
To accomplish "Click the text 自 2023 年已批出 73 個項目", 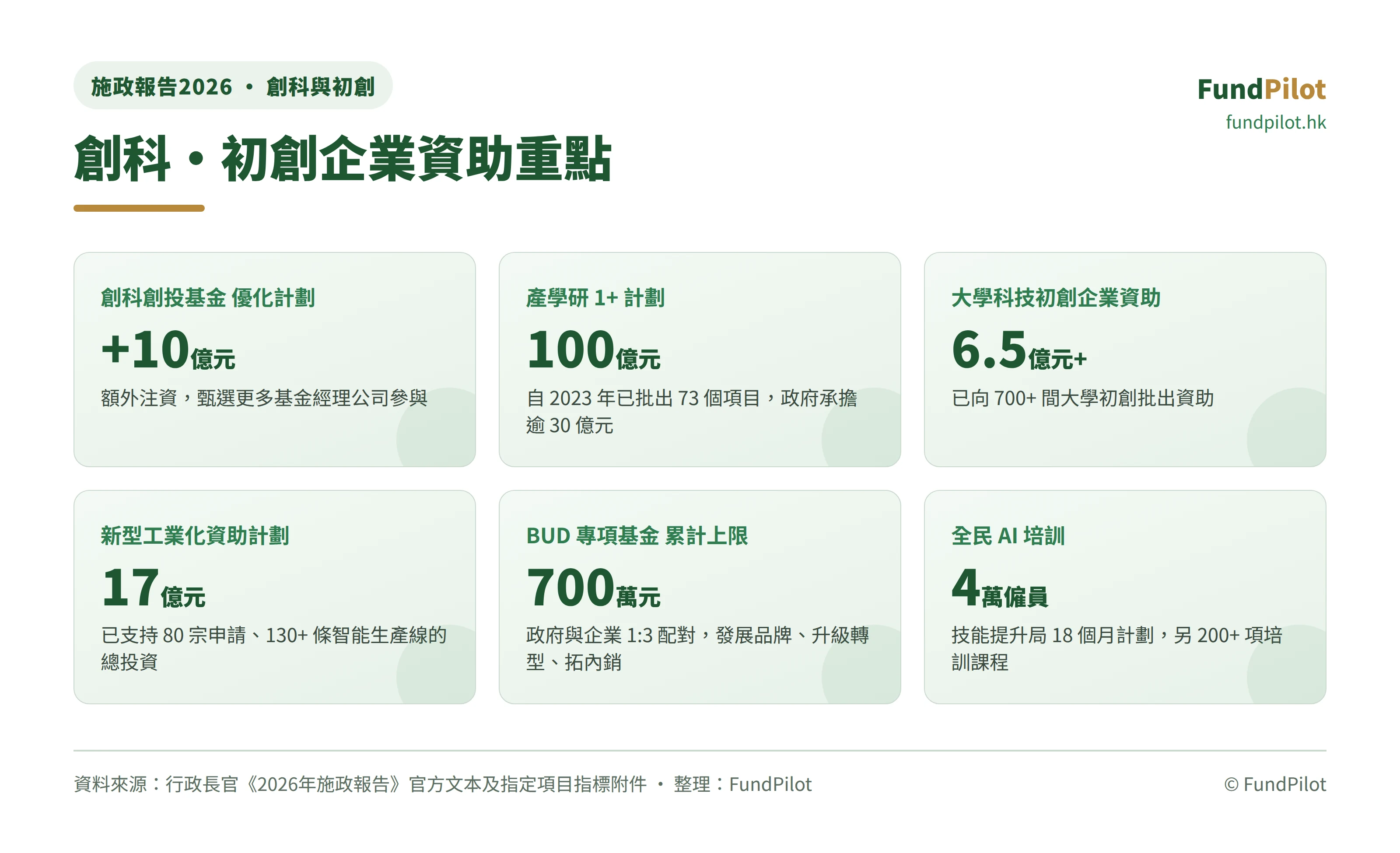I will point(643,398).
